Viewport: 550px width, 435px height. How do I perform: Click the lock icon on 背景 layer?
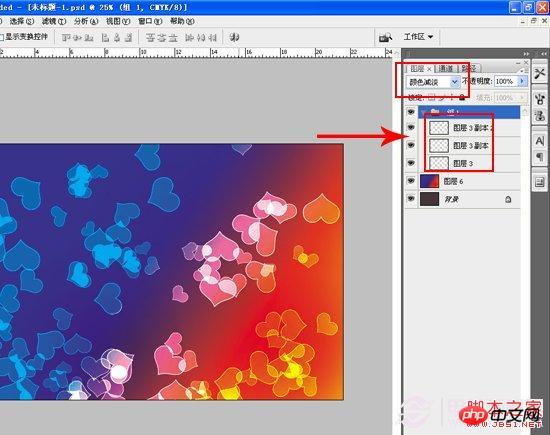point(508,200)
